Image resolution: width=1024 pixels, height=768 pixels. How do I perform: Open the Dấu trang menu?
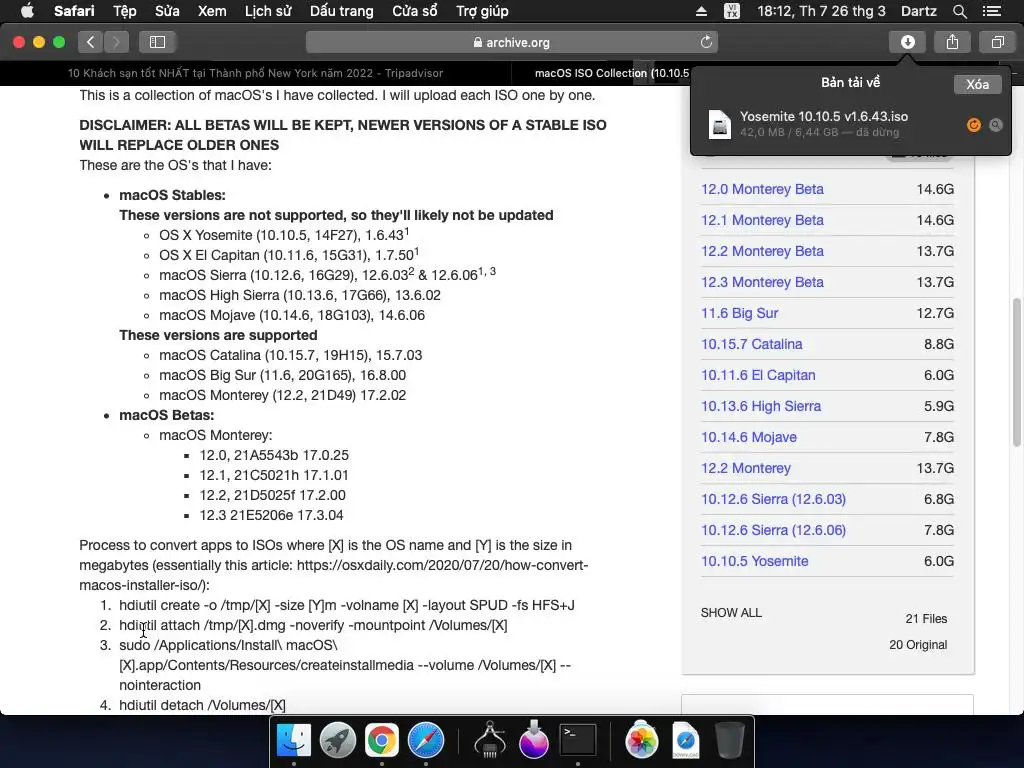pos(342,11)
